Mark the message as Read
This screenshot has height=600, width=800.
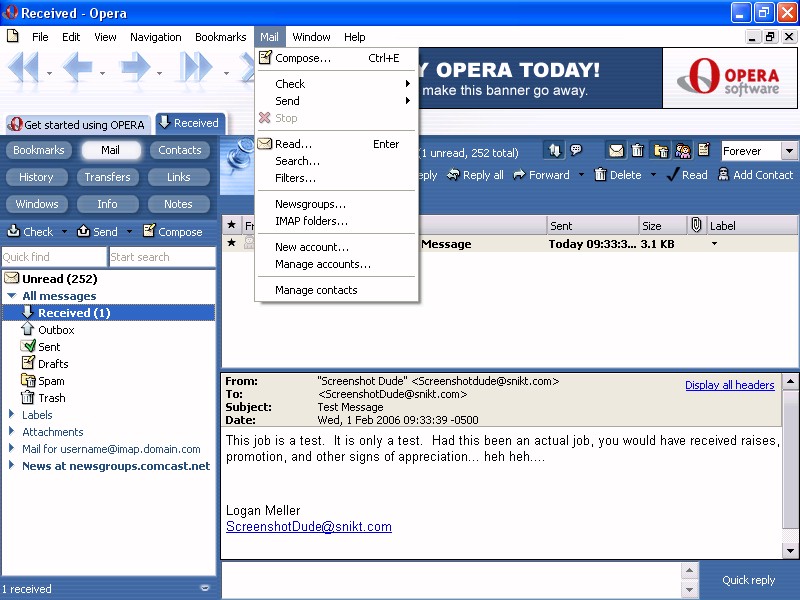click(x=687, y=175)
